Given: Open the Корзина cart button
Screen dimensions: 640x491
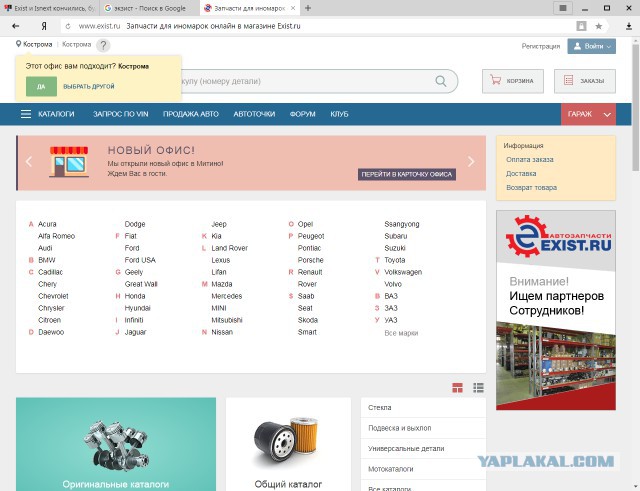Looking at the screenshot, I should 513,81.
